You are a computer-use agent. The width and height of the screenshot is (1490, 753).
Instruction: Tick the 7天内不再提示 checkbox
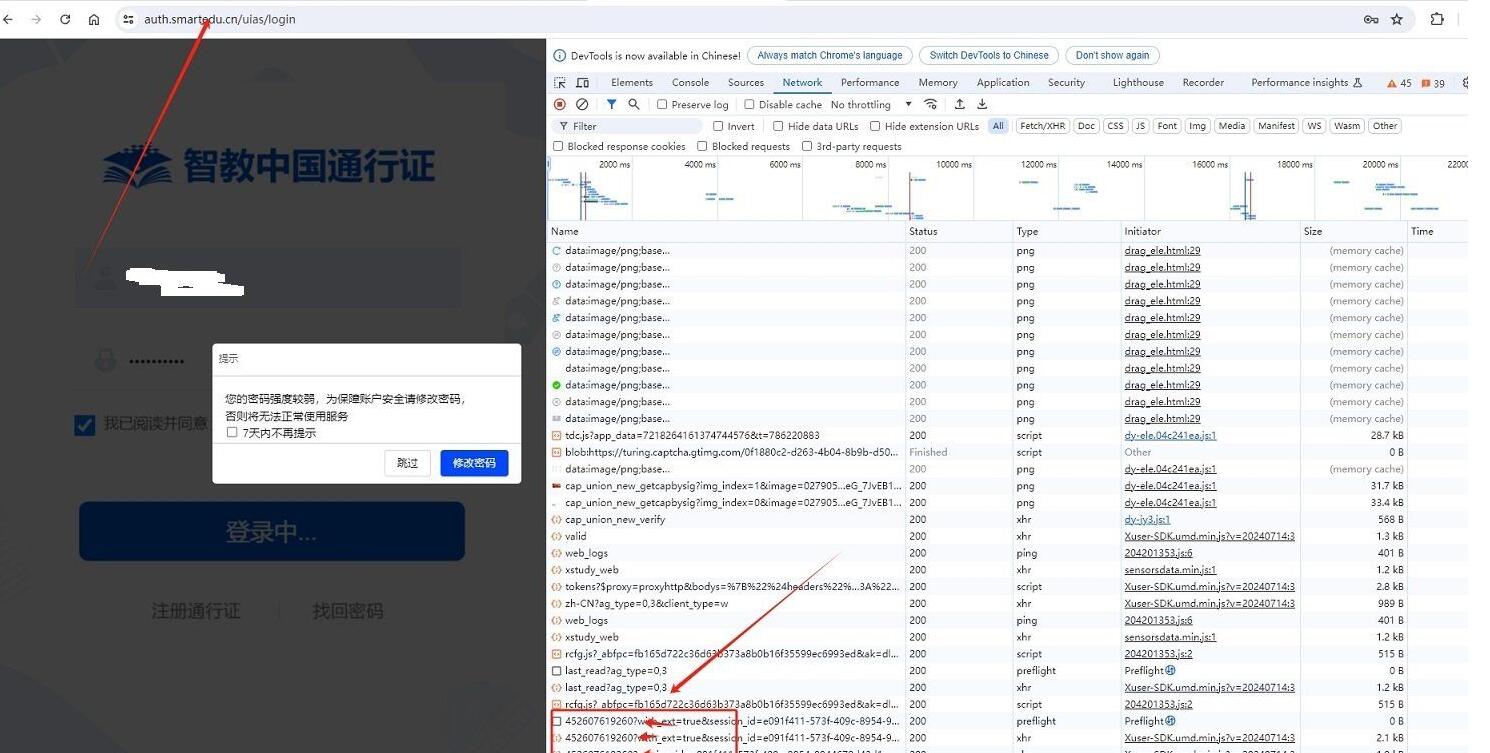tap(232, 433)
